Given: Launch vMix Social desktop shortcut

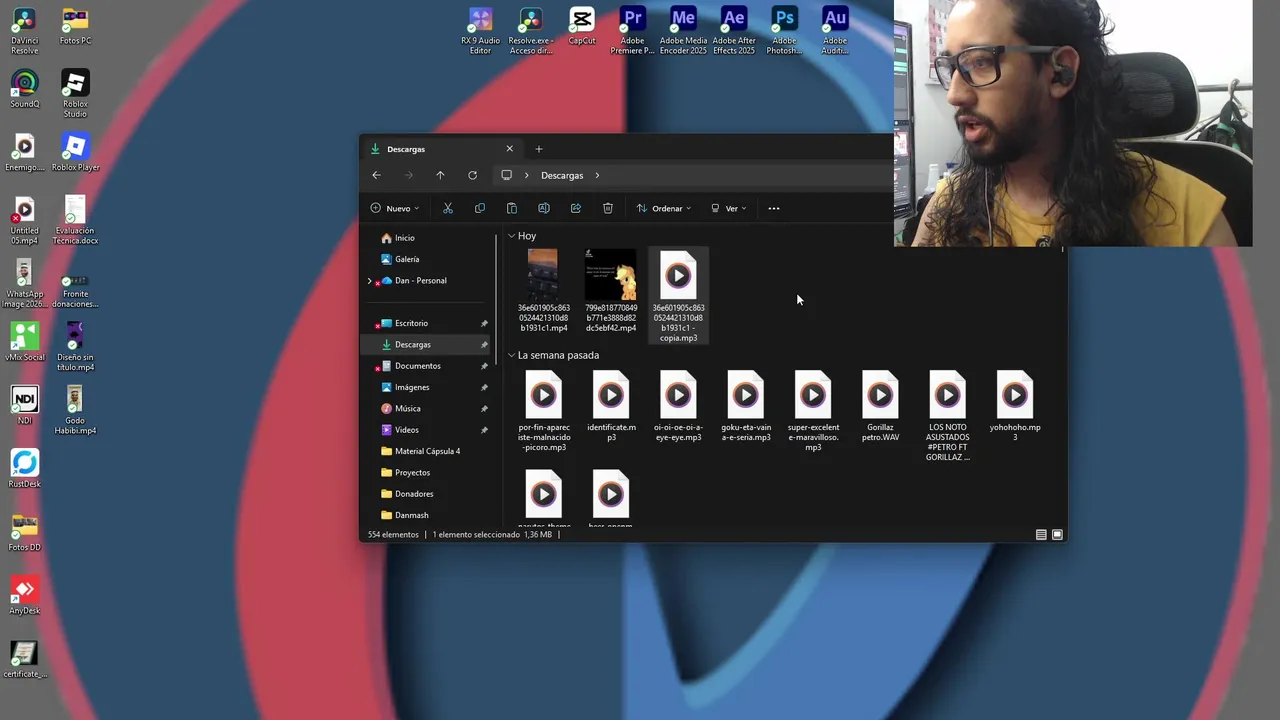Looking at the screenshot, I should click(x=24, y=343).
